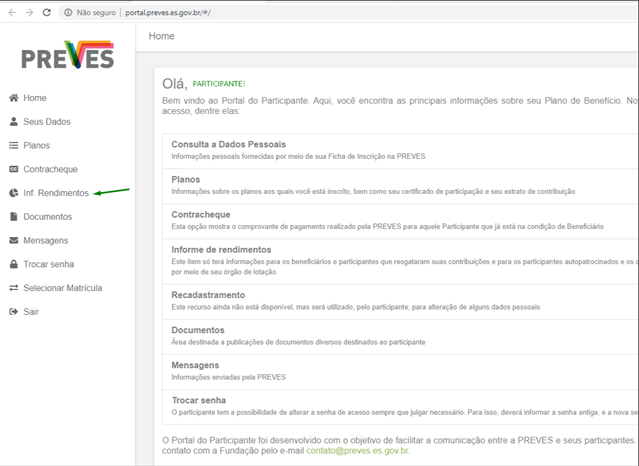The height and width of the screenshot is (466, 639).
Task: Click the Trocar senha lock icon
Action: 14,265
